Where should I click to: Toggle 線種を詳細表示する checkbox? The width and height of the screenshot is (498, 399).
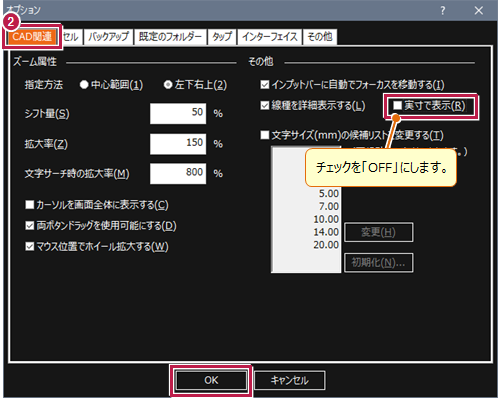coord(265,106)
